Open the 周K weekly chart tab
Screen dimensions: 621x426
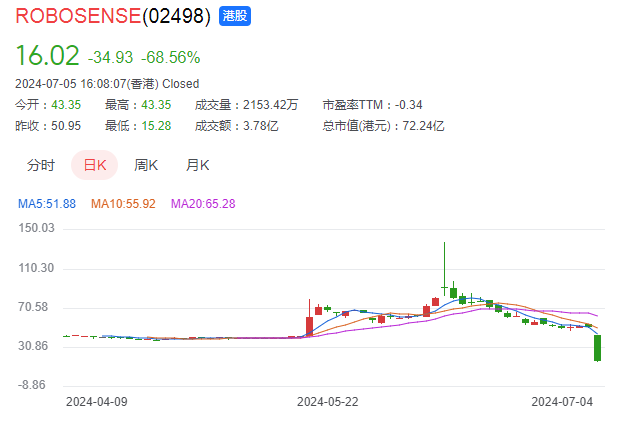pos(146,165)
